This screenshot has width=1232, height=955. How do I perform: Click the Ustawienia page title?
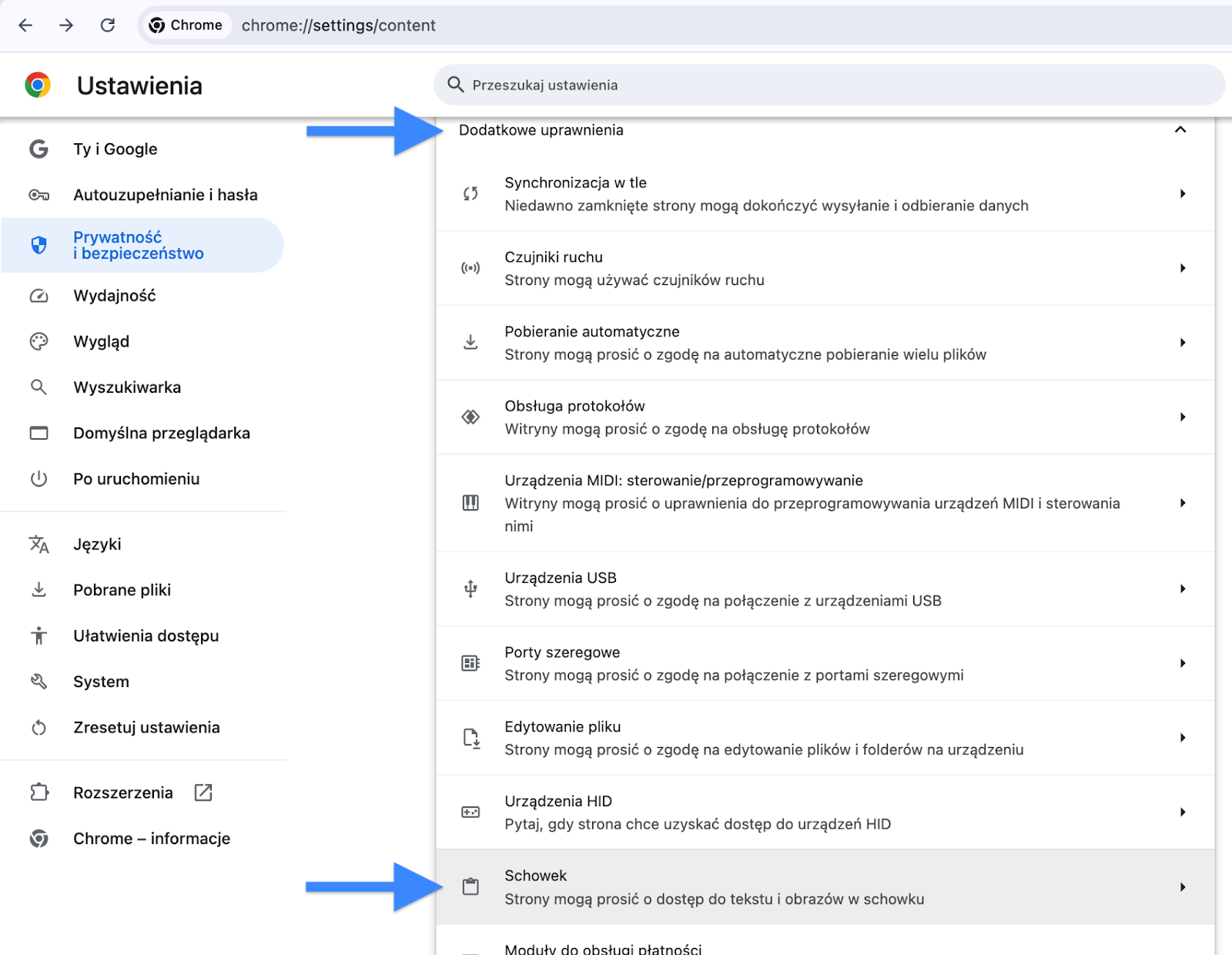click(x=139, y=85)
